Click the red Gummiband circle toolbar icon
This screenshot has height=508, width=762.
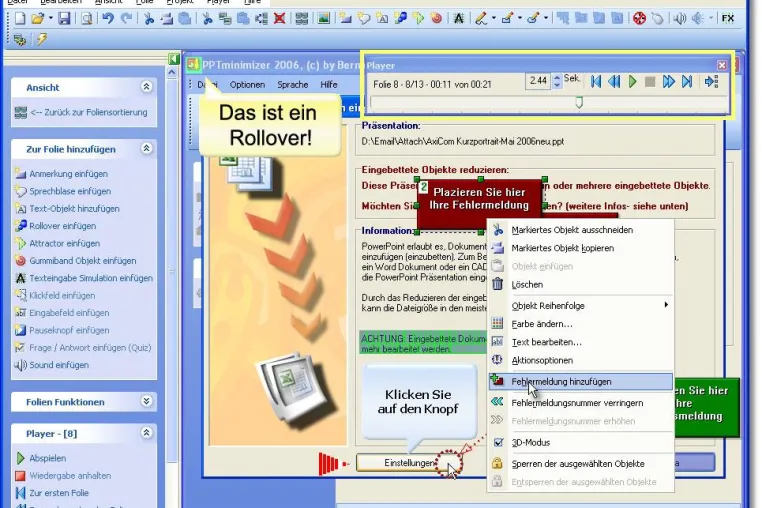pos(436,18)
